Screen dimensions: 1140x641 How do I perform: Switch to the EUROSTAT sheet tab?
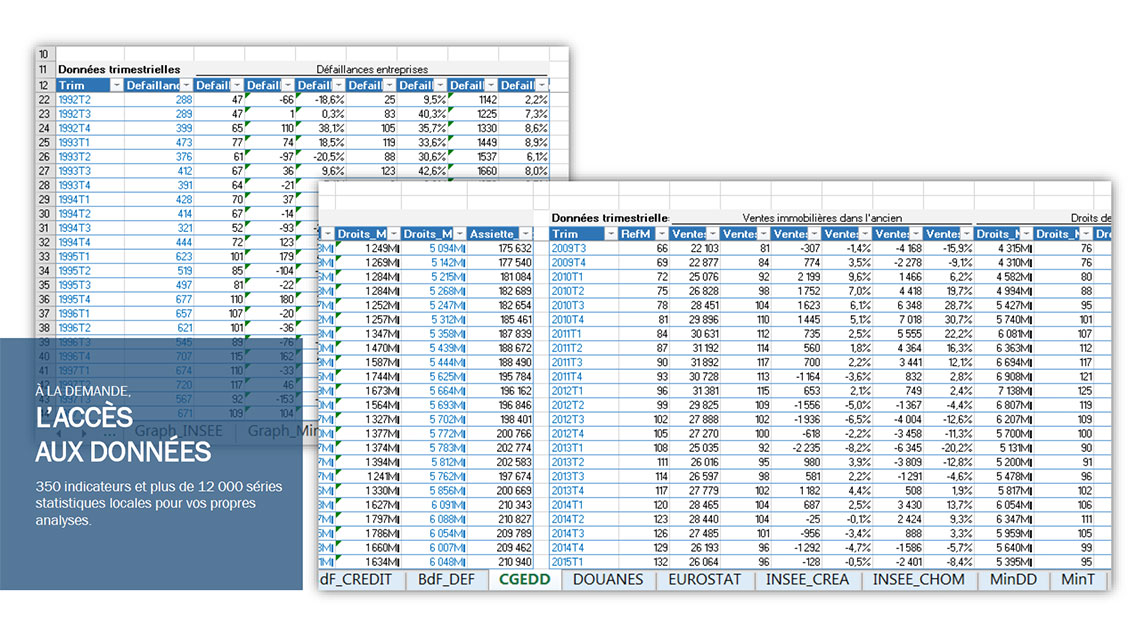pos(705,579)
